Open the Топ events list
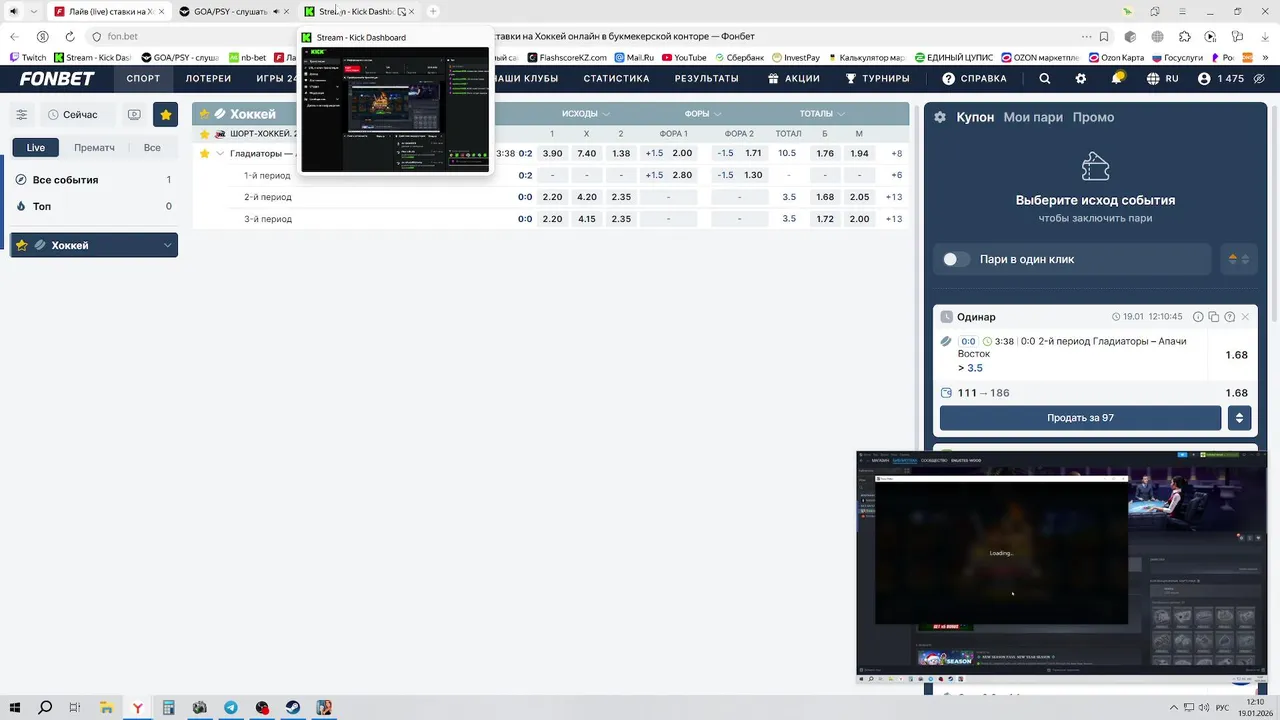This screenshot has width=1280, height=720. click(x=94, y=206)
